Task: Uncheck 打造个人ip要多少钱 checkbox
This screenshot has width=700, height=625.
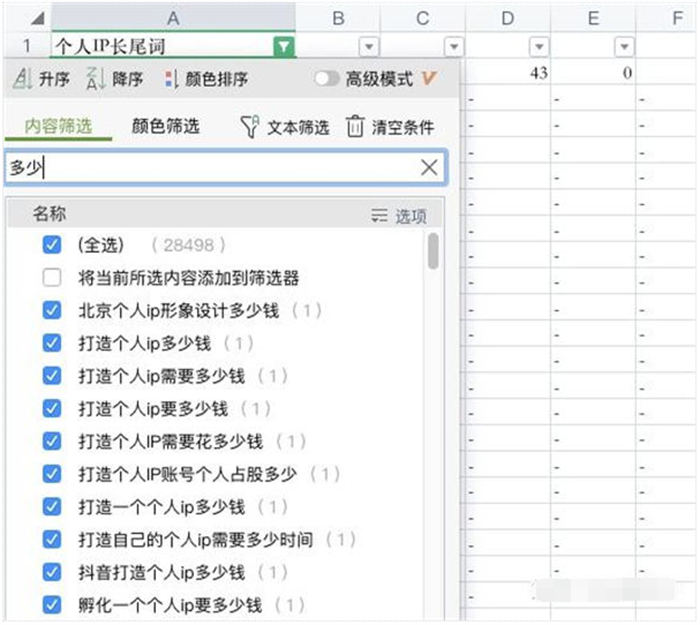Action: click(52, 408)
